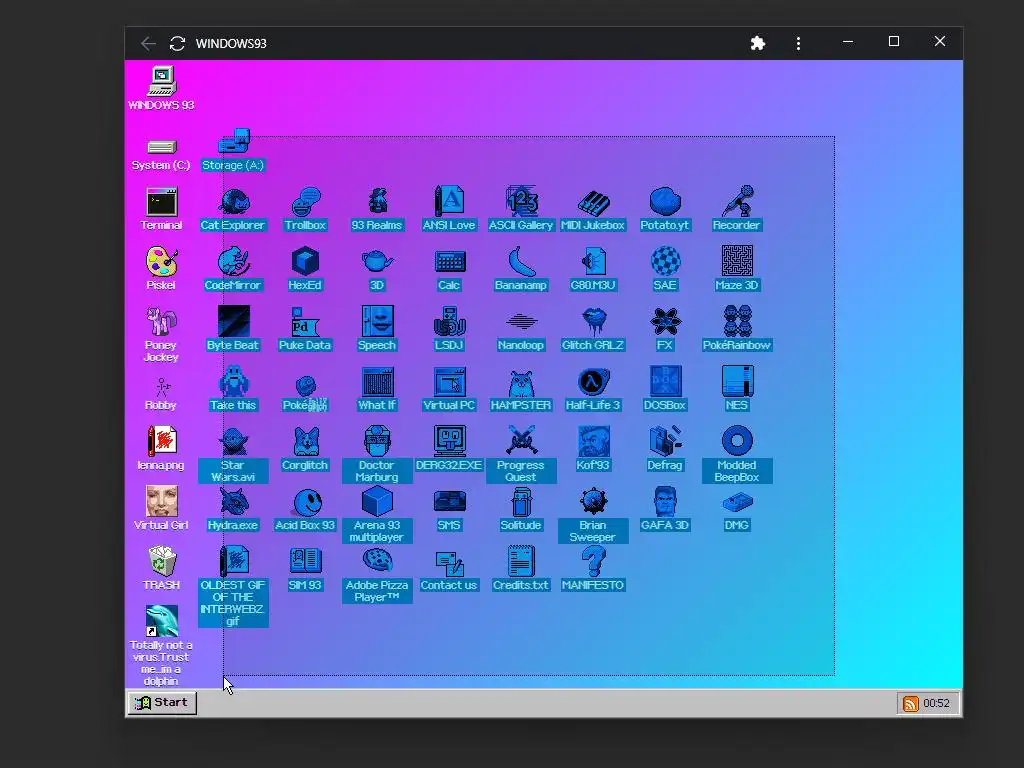The width and height of the screenshot is (1024, 768).
Task: Select the Storage (A:) drive icon
Action: [233, 141]
